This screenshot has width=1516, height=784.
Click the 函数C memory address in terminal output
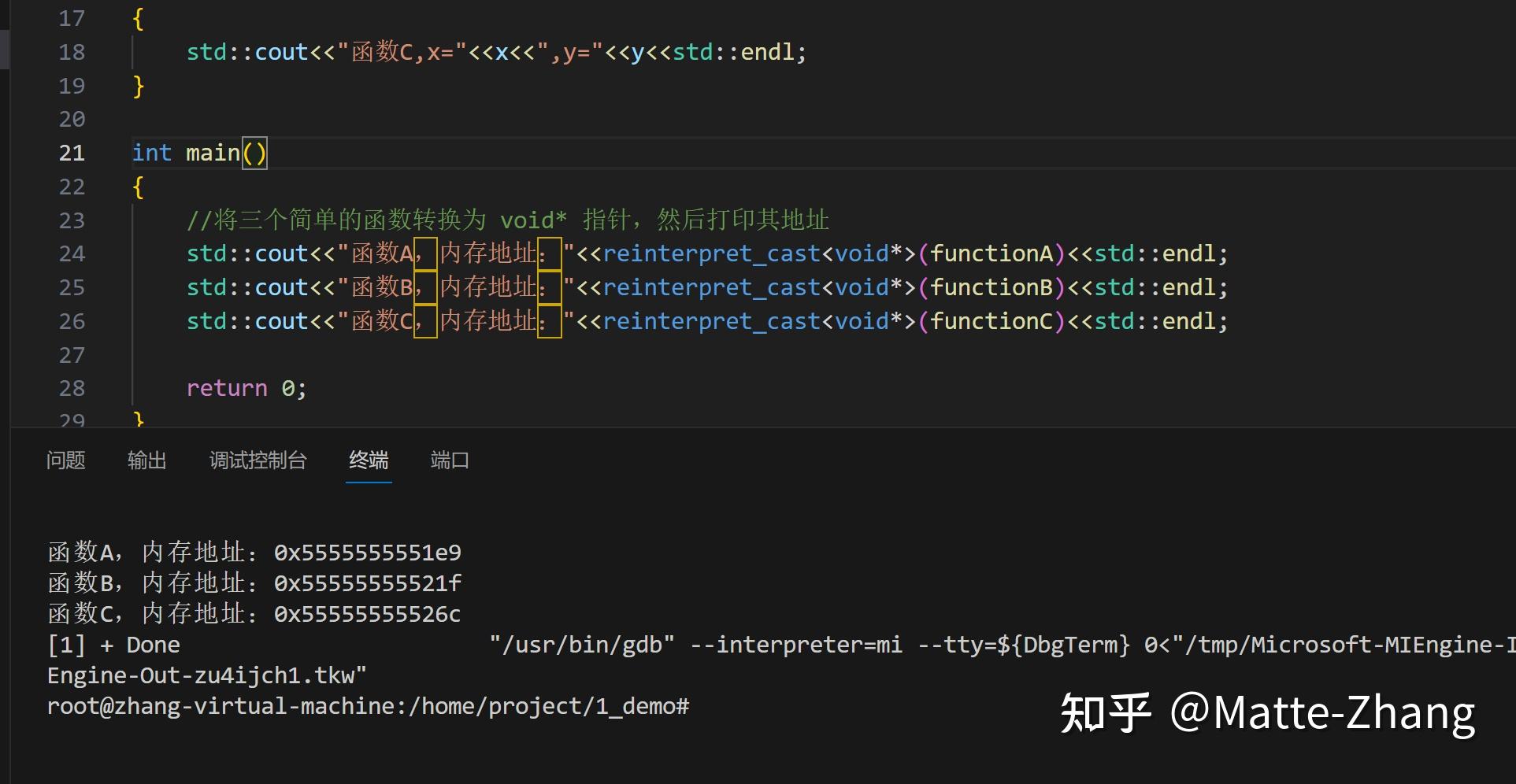[x=366, y=613]
